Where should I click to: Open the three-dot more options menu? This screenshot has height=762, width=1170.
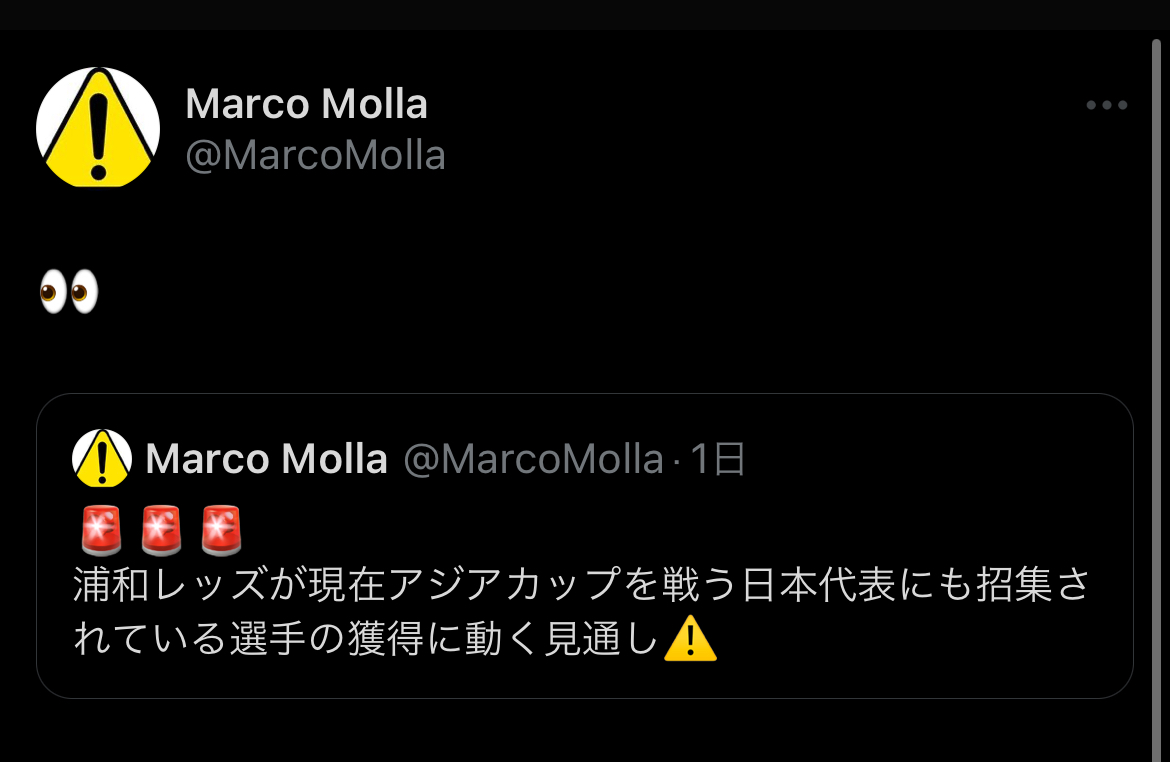tap(1107, 105)
